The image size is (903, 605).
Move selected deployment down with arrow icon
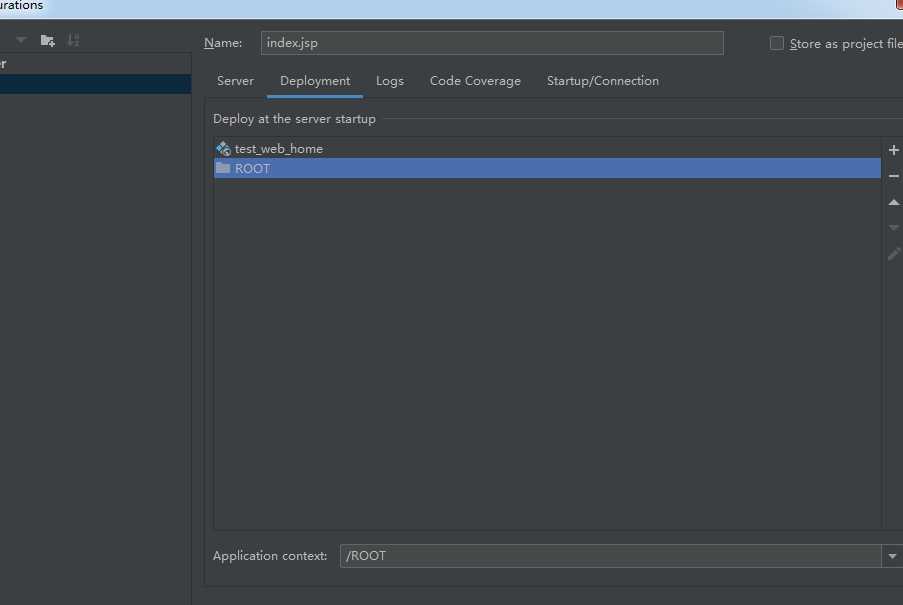tap(893, 228)
